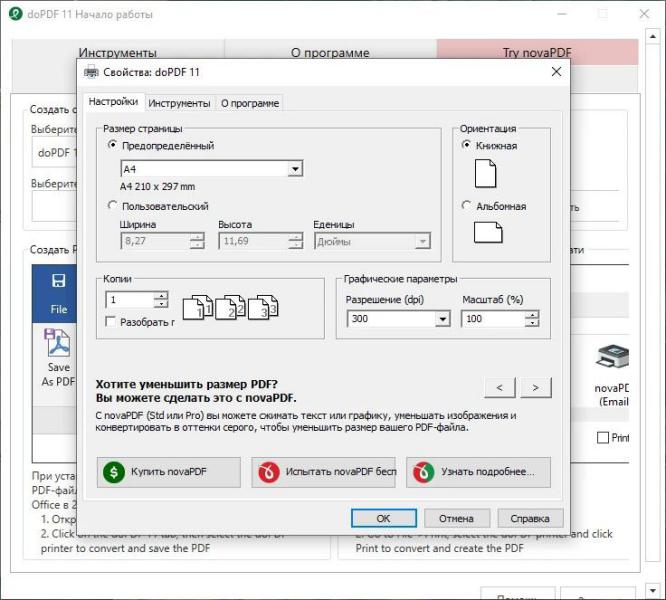
Task: Click the printer icon in Properties dialog title
Action: point(91,72)
